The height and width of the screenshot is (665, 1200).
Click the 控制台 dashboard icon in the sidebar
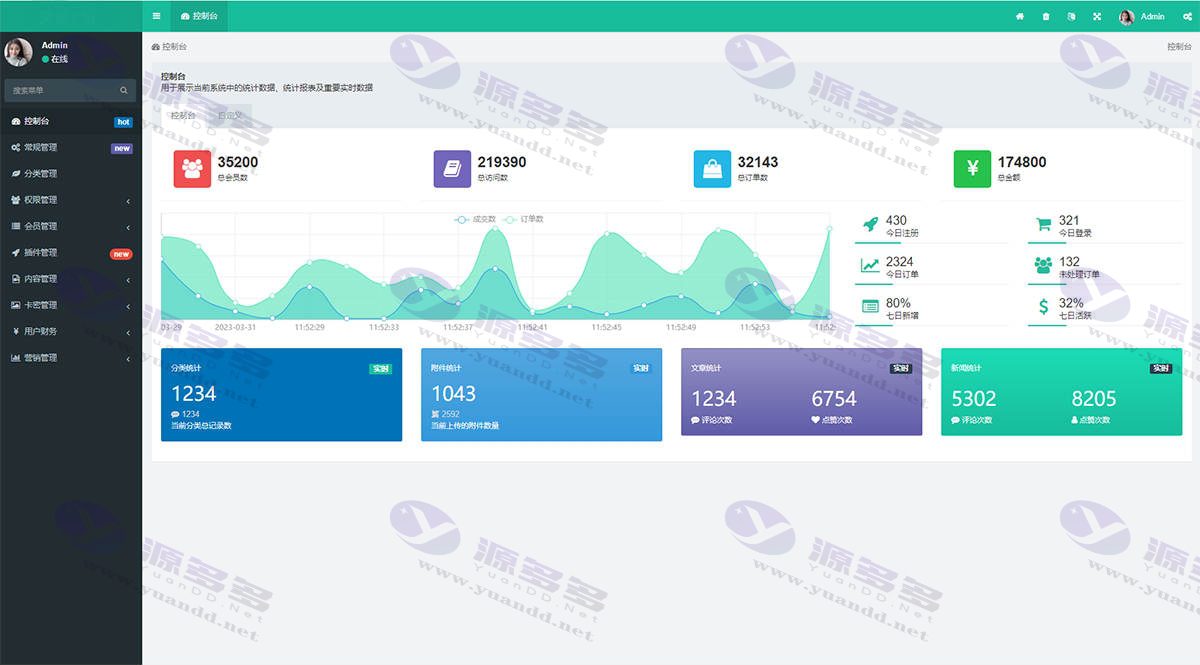pyautogui.click(x=15, y=121)
